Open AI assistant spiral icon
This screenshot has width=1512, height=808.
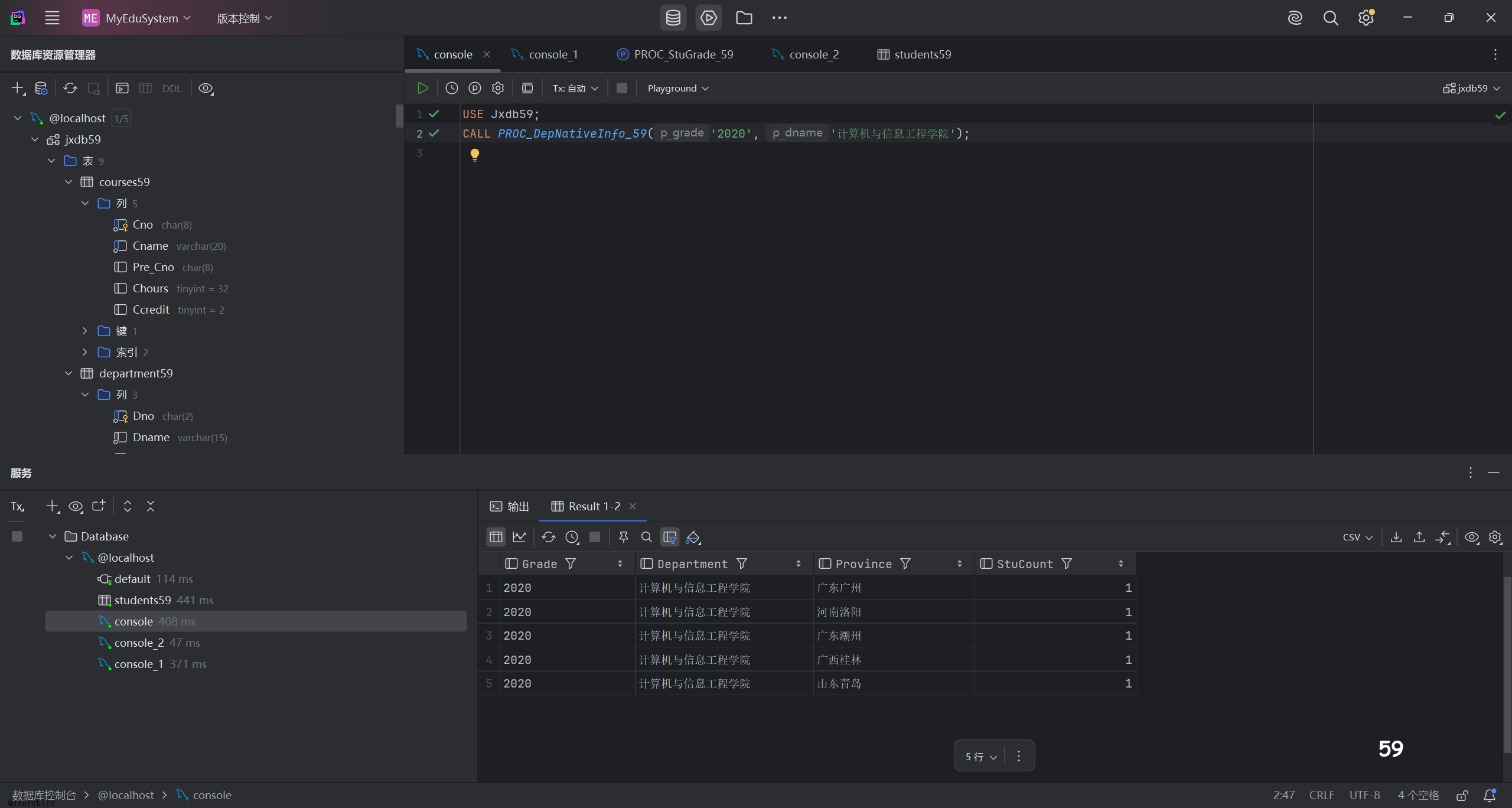pyautogui.click(x=1295, y=18)
